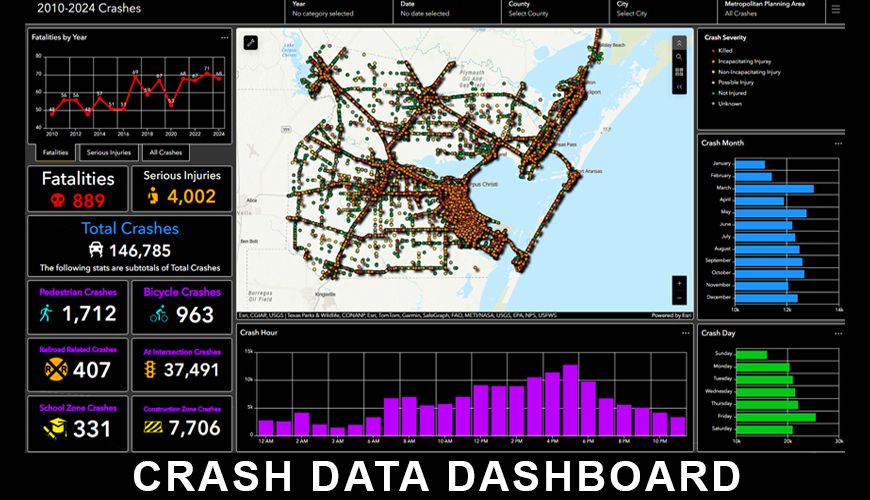Click the At Intersection Crashes 37,491 value
The width and height of the screenshot is (870, 500).
(191, 370)
